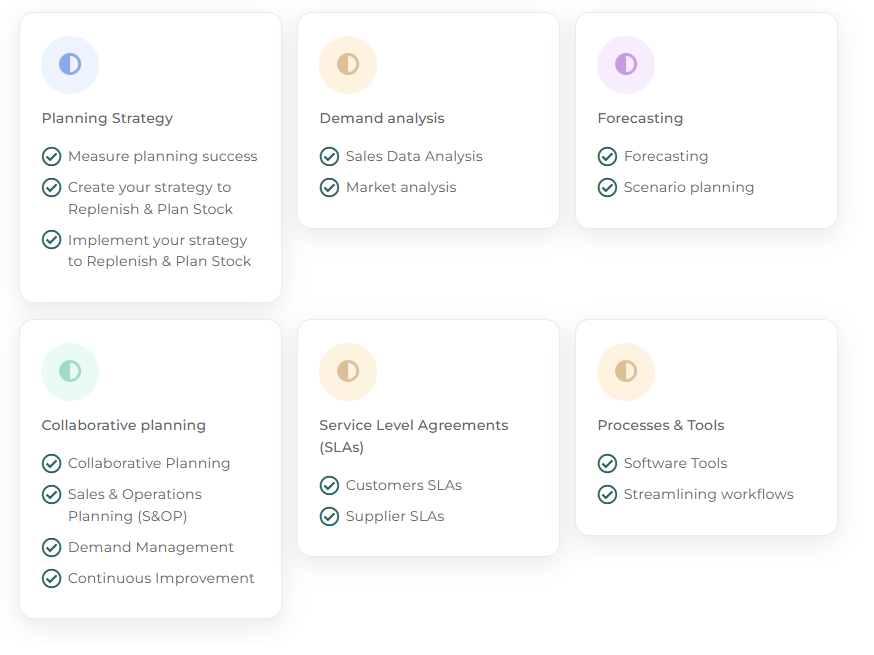Open the Demand Management item
Image resolution: width=874 pixels, height=655 pixels.
pos(151,547)
